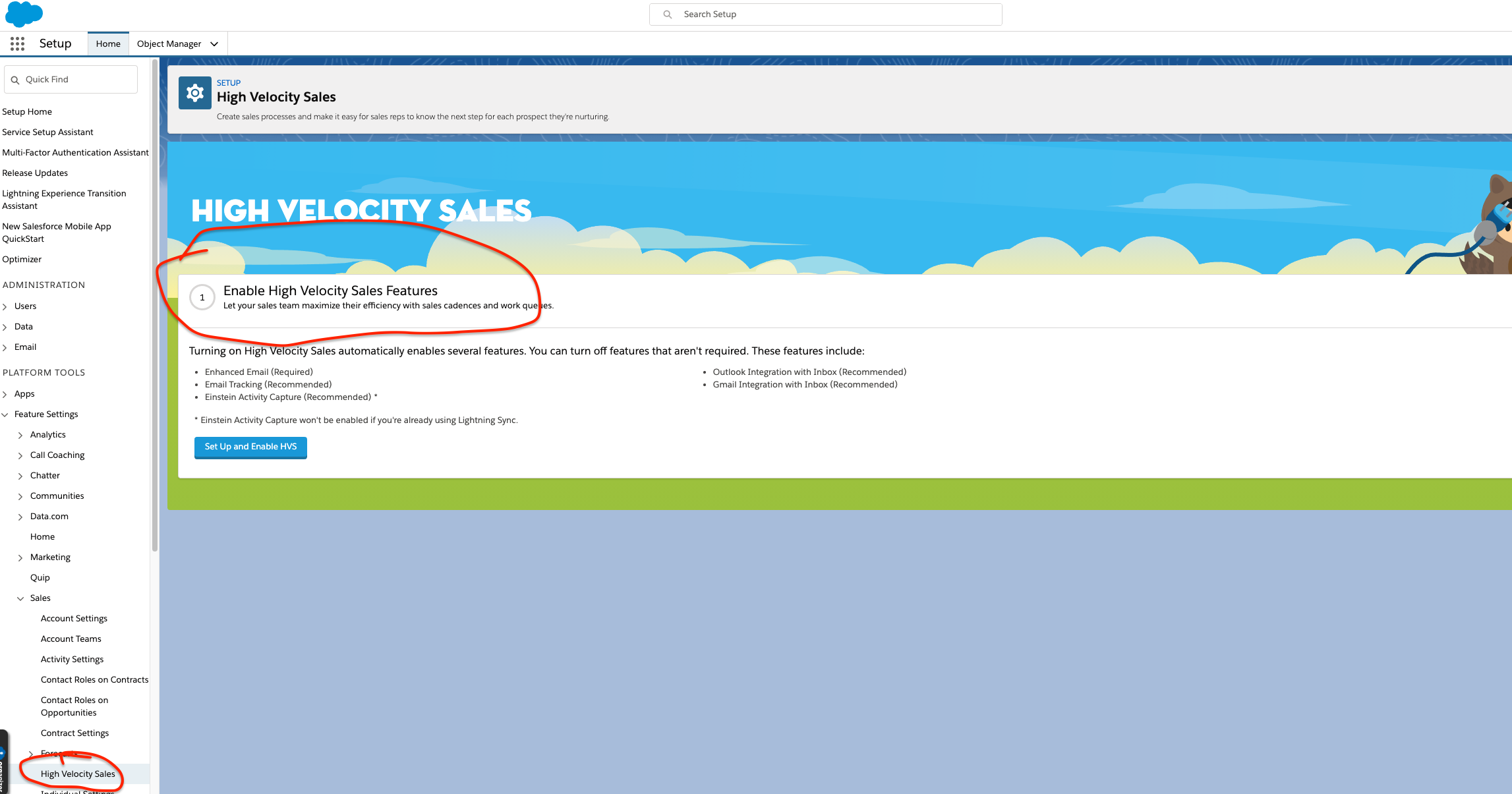Click the step 1 circle indicator
The width and height of the screenshot is (1512, 794).
point(202,297)
